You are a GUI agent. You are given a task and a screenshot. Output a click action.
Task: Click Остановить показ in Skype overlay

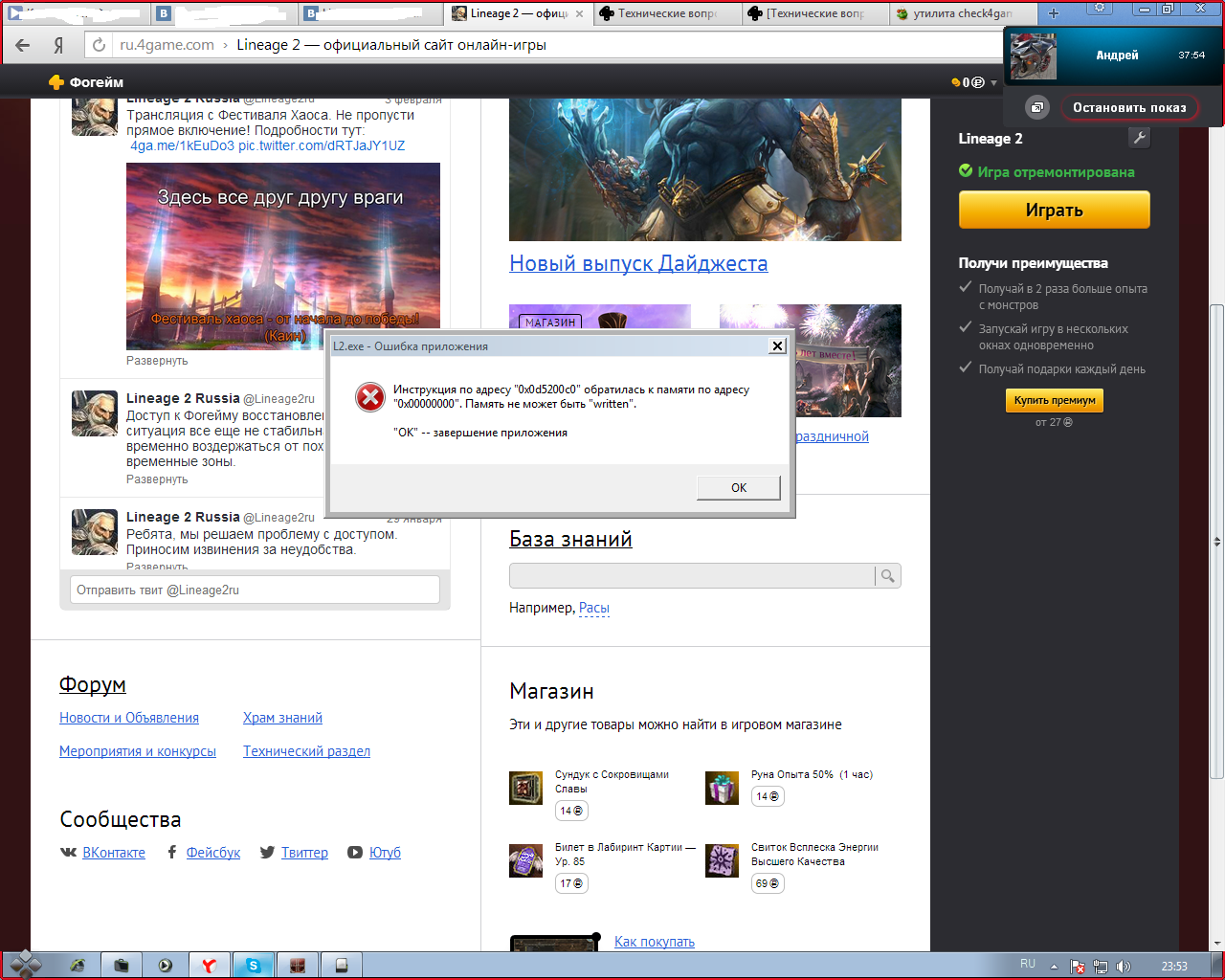click(x=1129, y=107)
